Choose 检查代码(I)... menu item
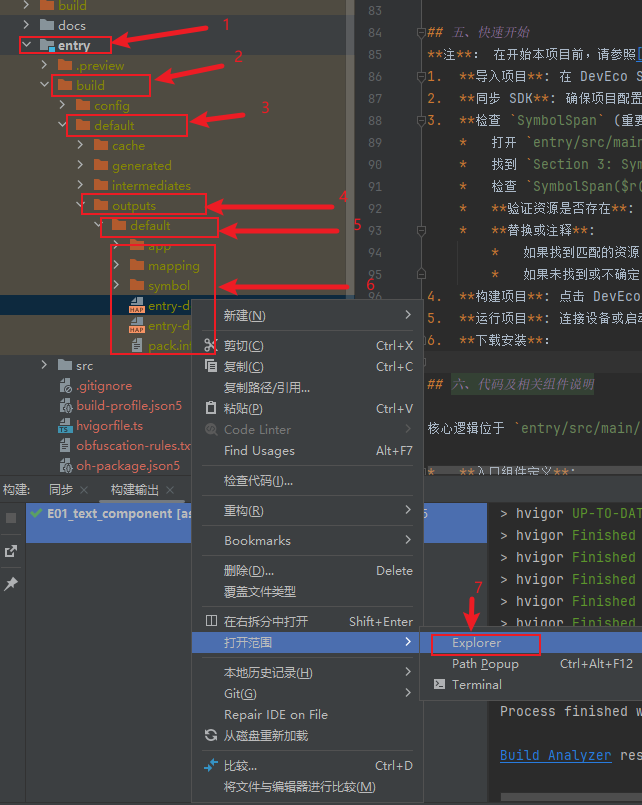 tap(307, 481)
